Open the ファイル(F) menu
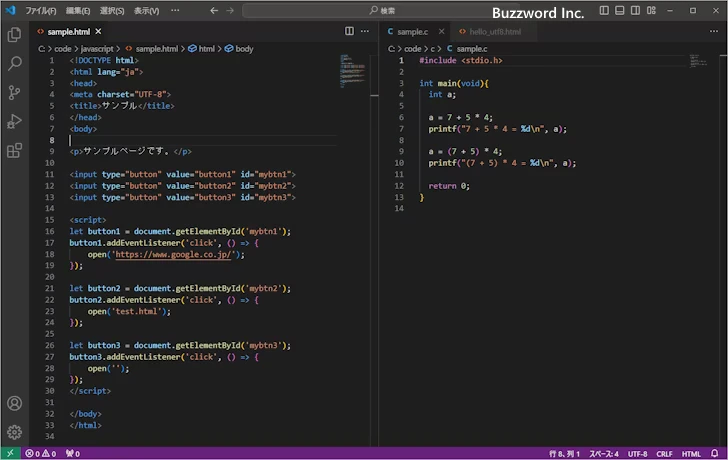Image resolution: width=728 pixels, height=460 pixels. 40,10
